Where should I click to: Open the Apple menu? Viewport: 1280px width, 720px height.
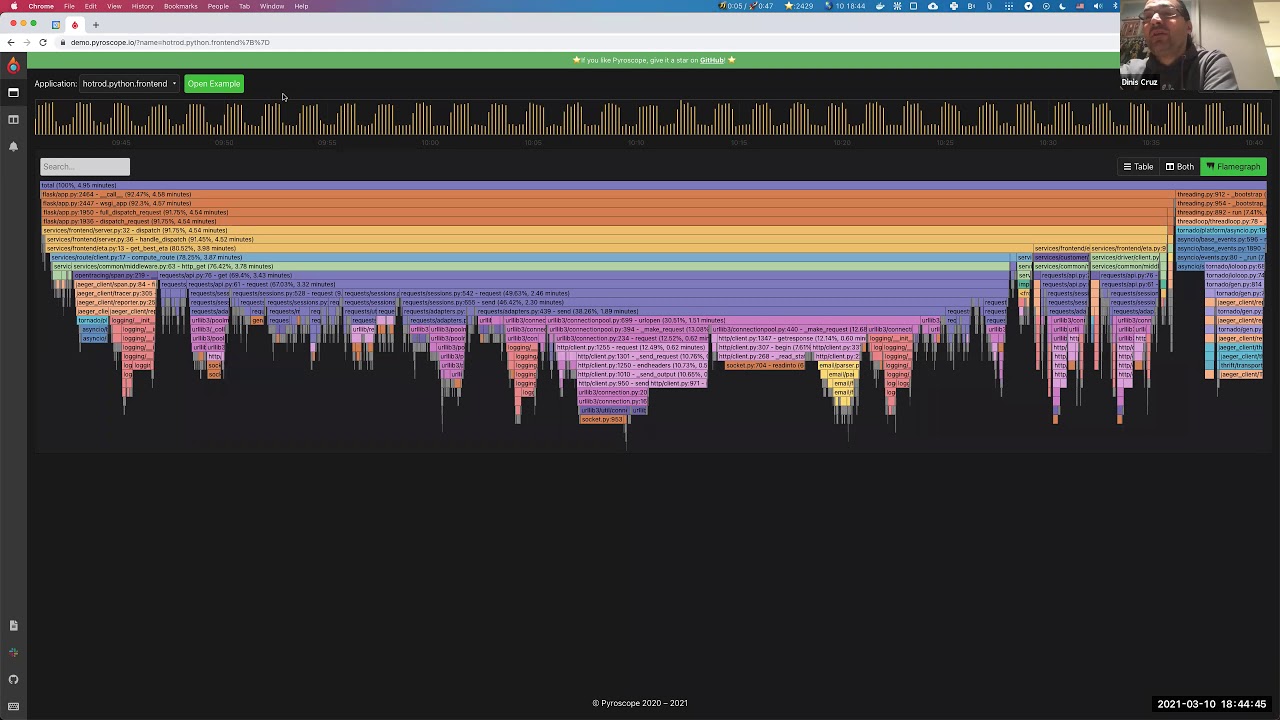click(x=13, y=6)
